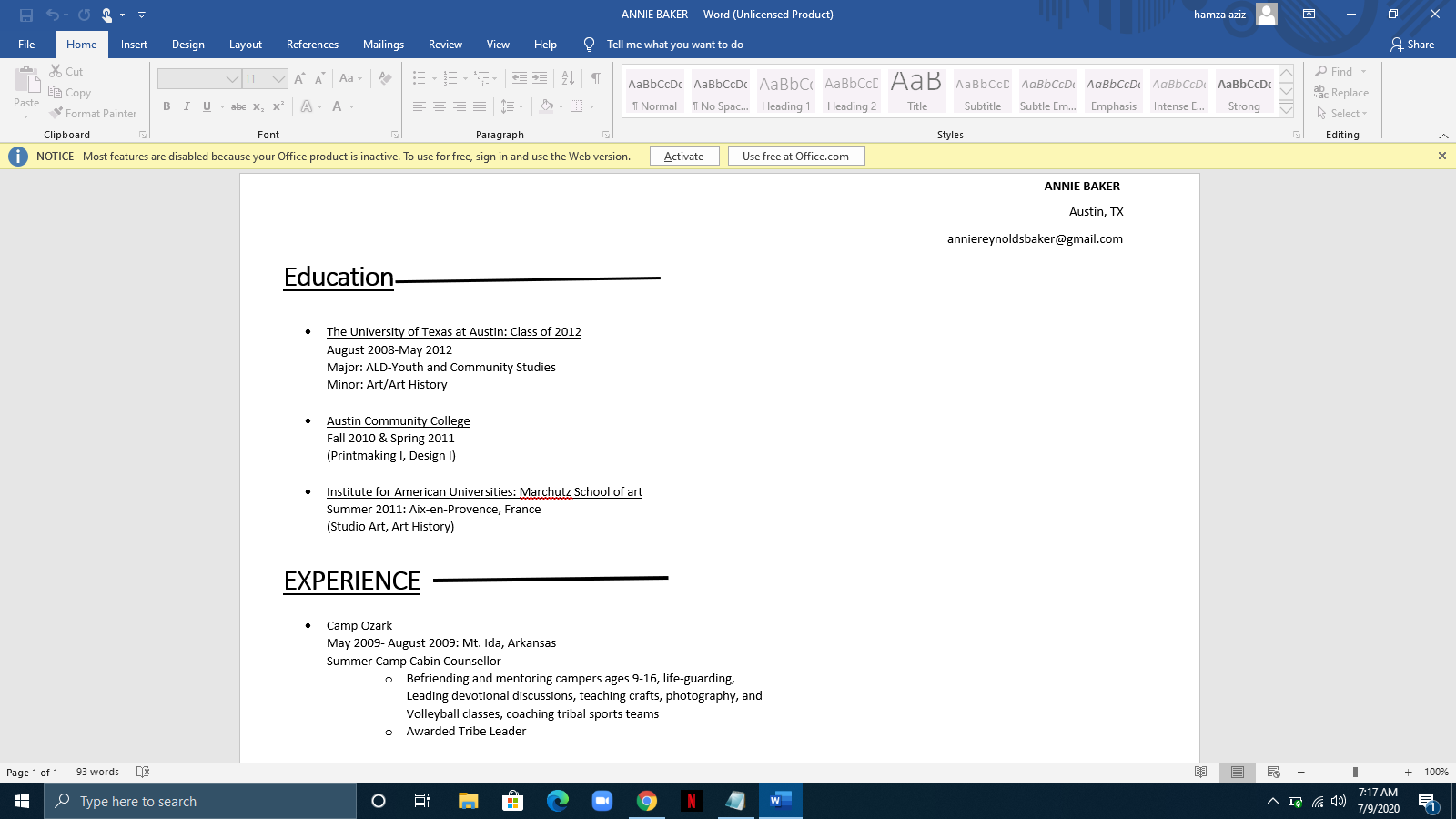Toggle bold formatting
Screen dimensions: 1456x819
point(167,106)
